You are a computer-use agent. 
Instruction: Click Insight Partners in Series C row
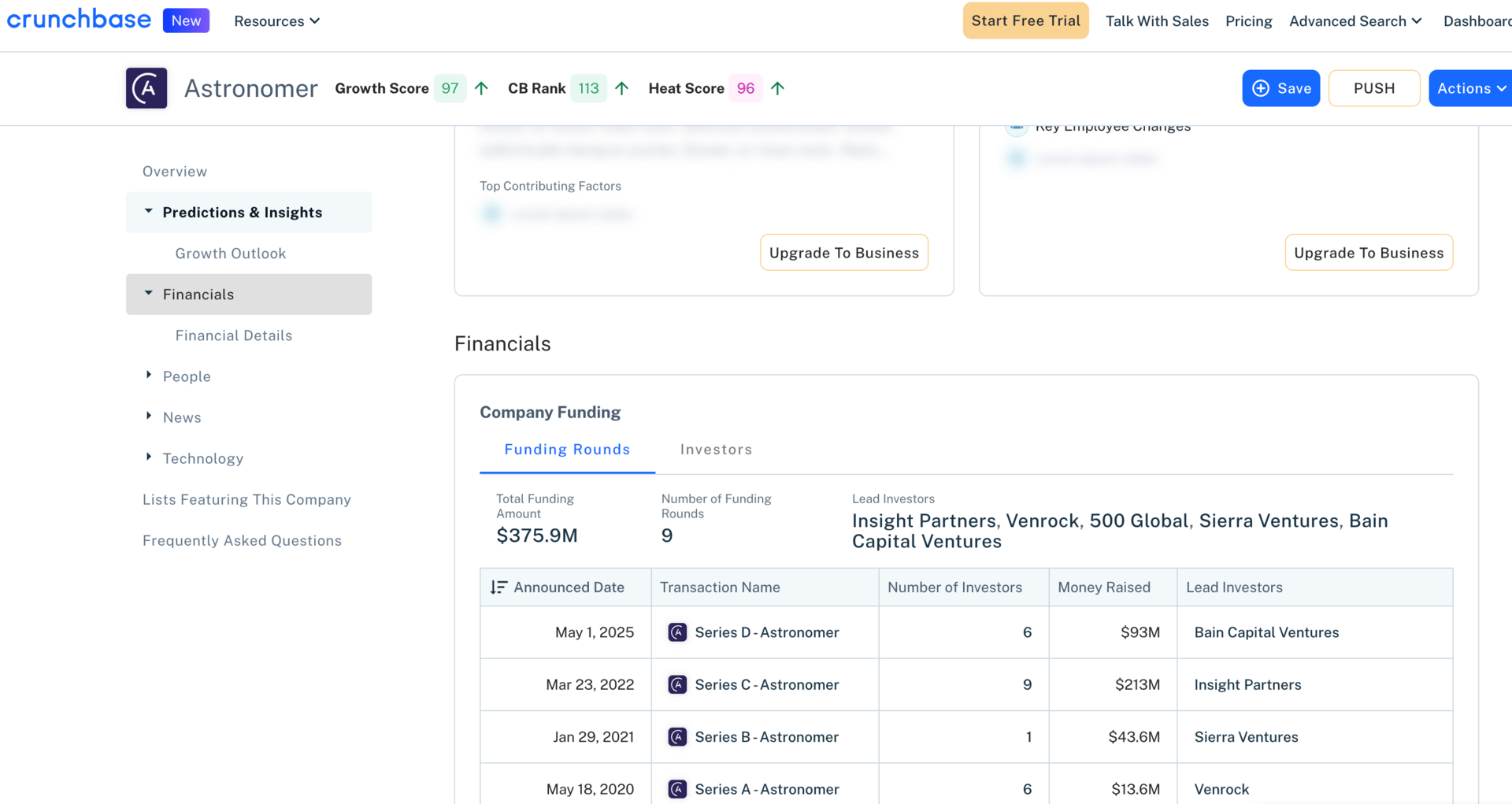click(1247, 685)
